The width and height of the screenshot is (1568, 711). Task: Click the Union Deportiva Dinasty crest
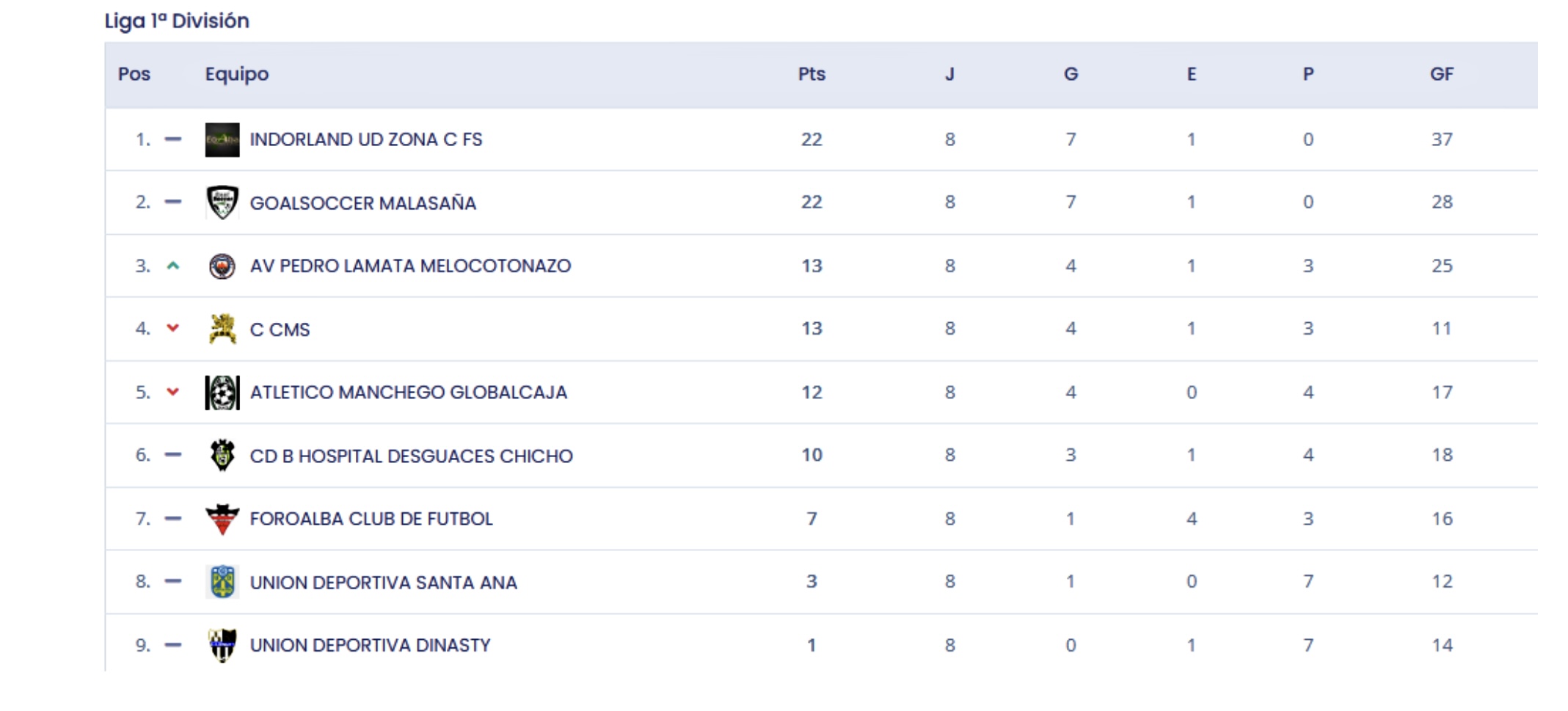click(x=222, y=645)
